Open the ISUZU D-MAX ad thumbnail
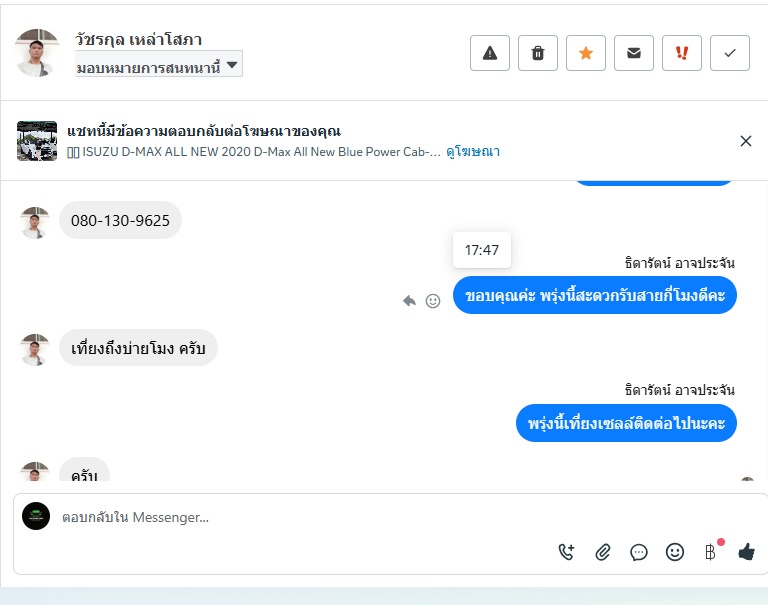 [x=37, y=141]
